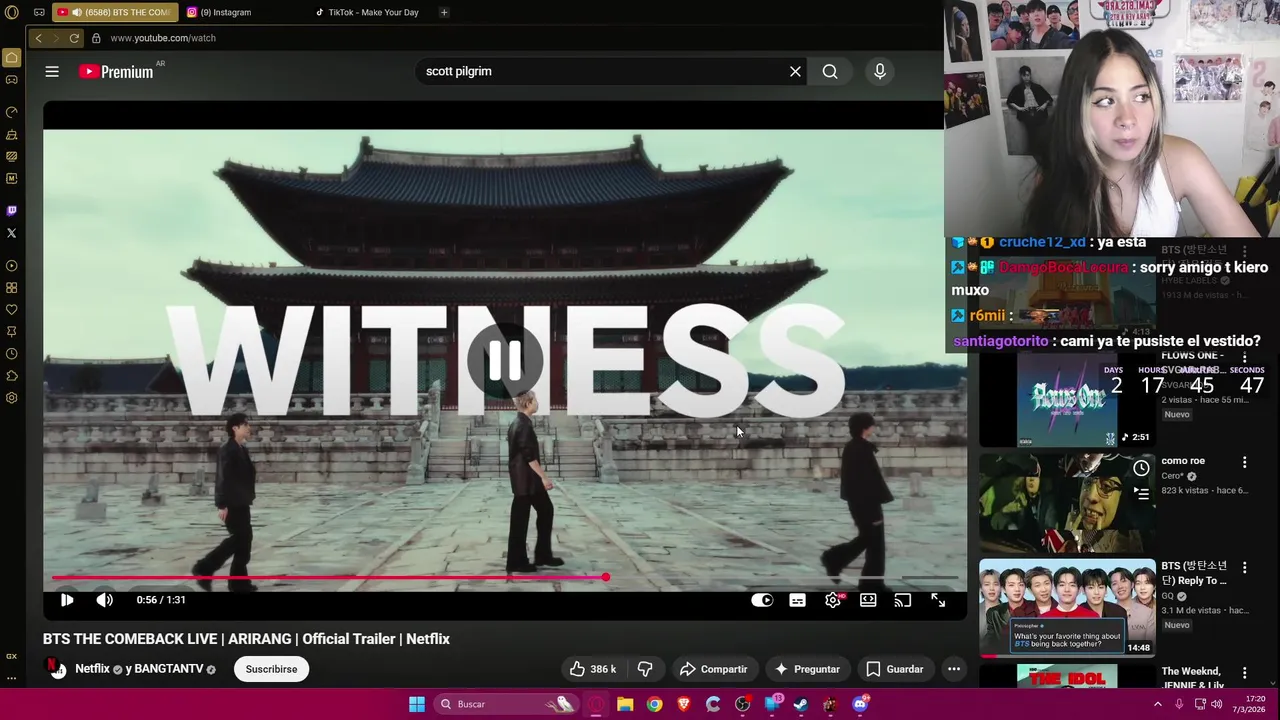Open options for 'FLOWS ONE' video
The height and width of the screenshot is (720, 1280).
pos(1245,357)
